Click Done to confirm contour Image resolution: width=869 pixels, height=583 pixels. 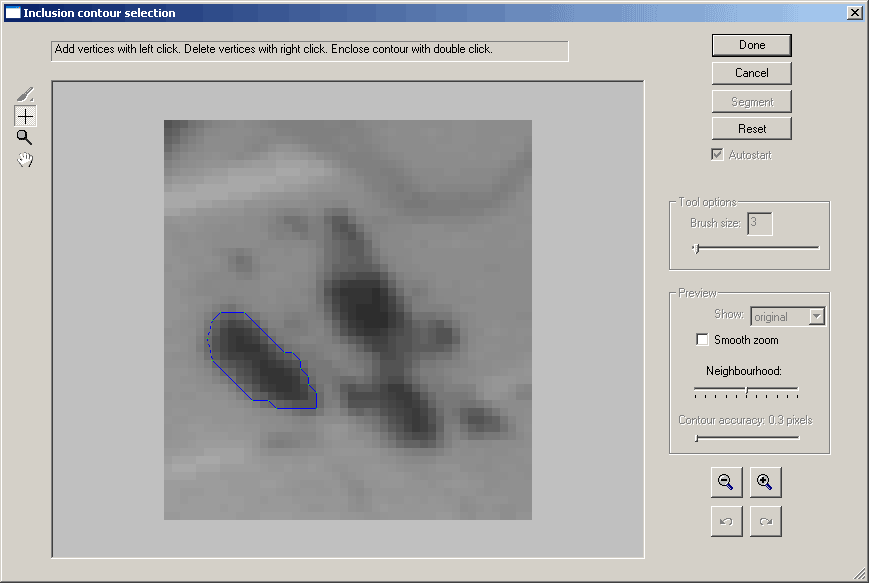tap(752, 45)
